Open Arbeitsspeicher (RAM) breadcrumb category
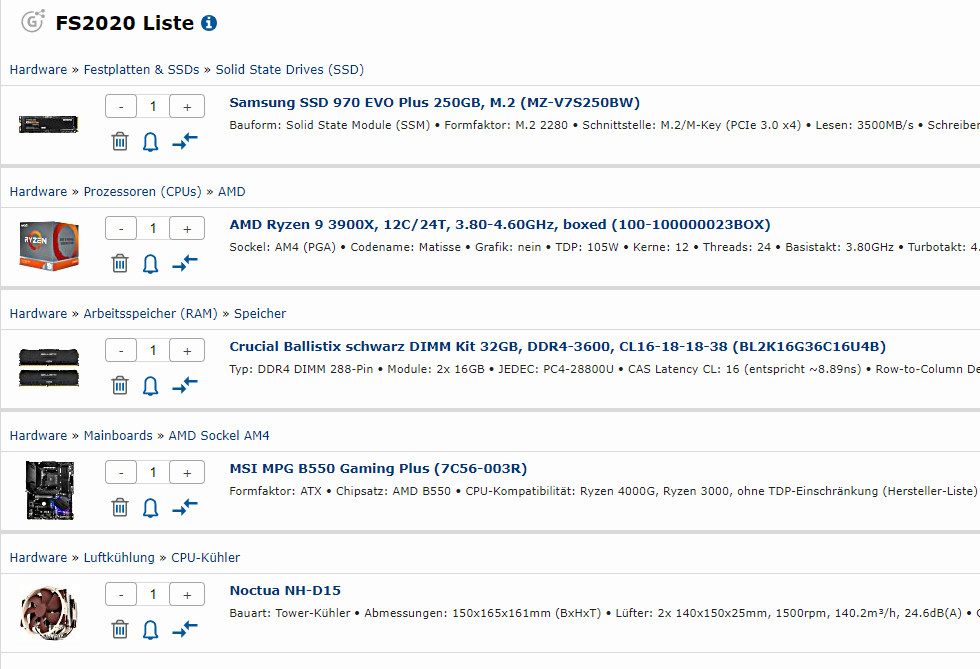The image size is (980, 669). [151, 313]
